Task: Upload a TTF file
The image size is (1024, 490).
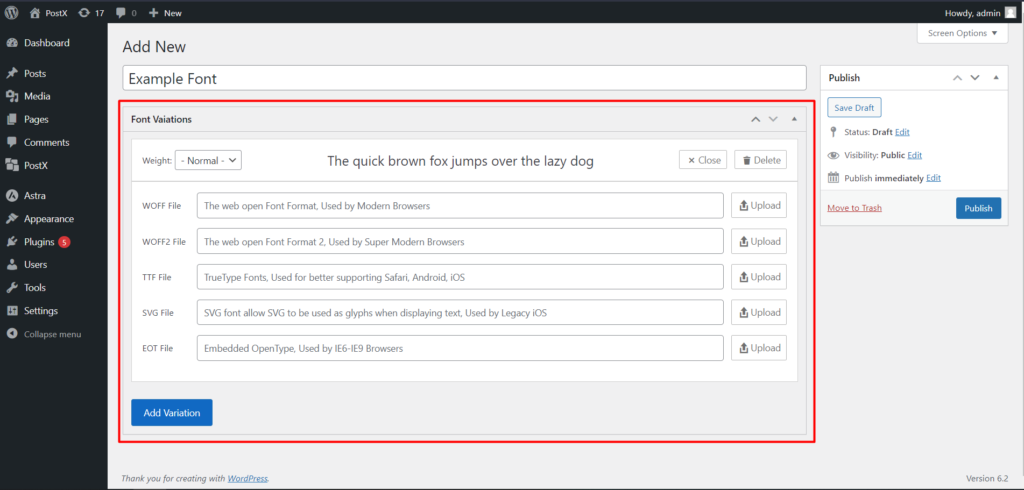Action: coord(759,277)
